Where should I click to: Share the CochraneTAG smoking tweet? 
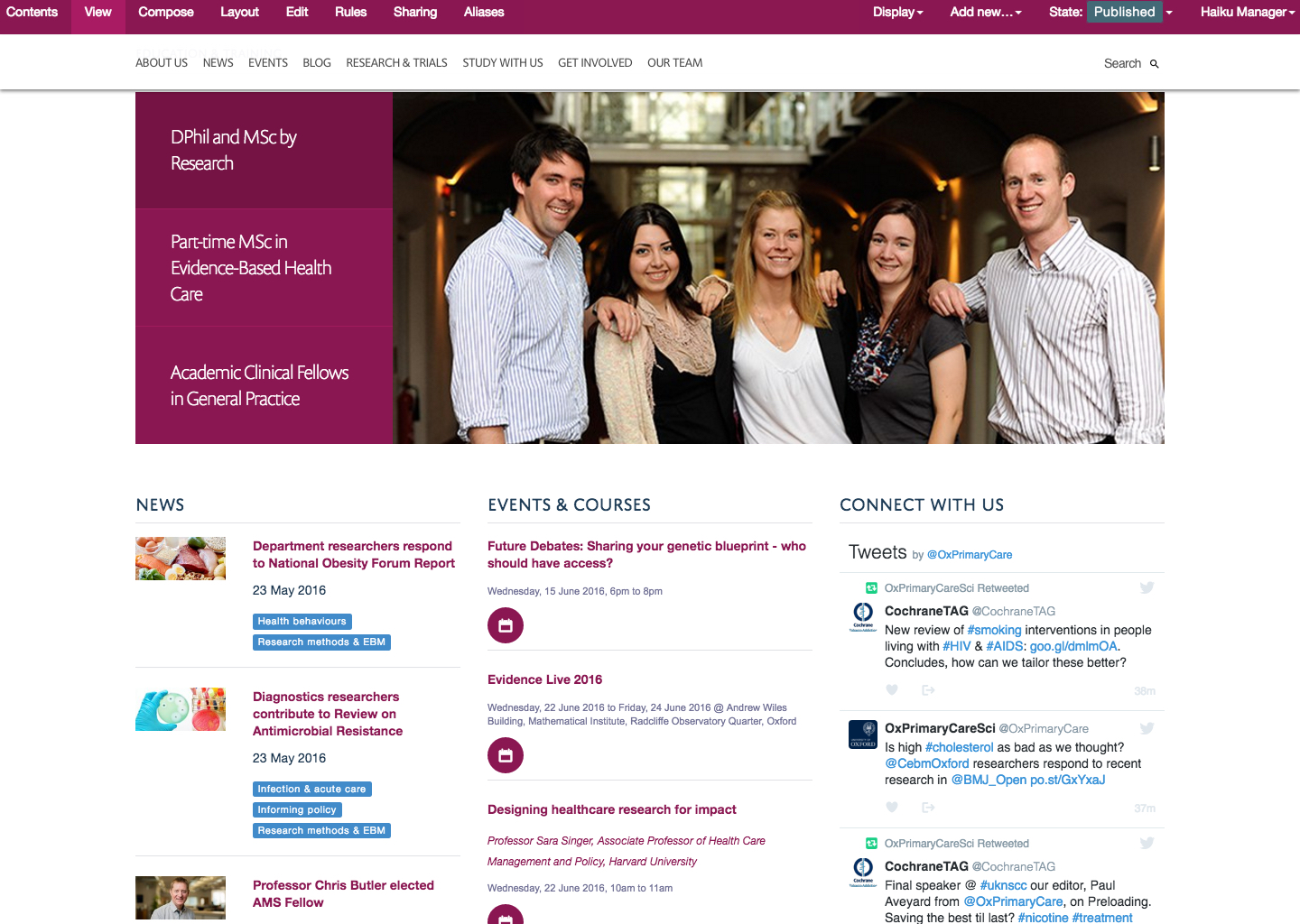pos(928,690)
